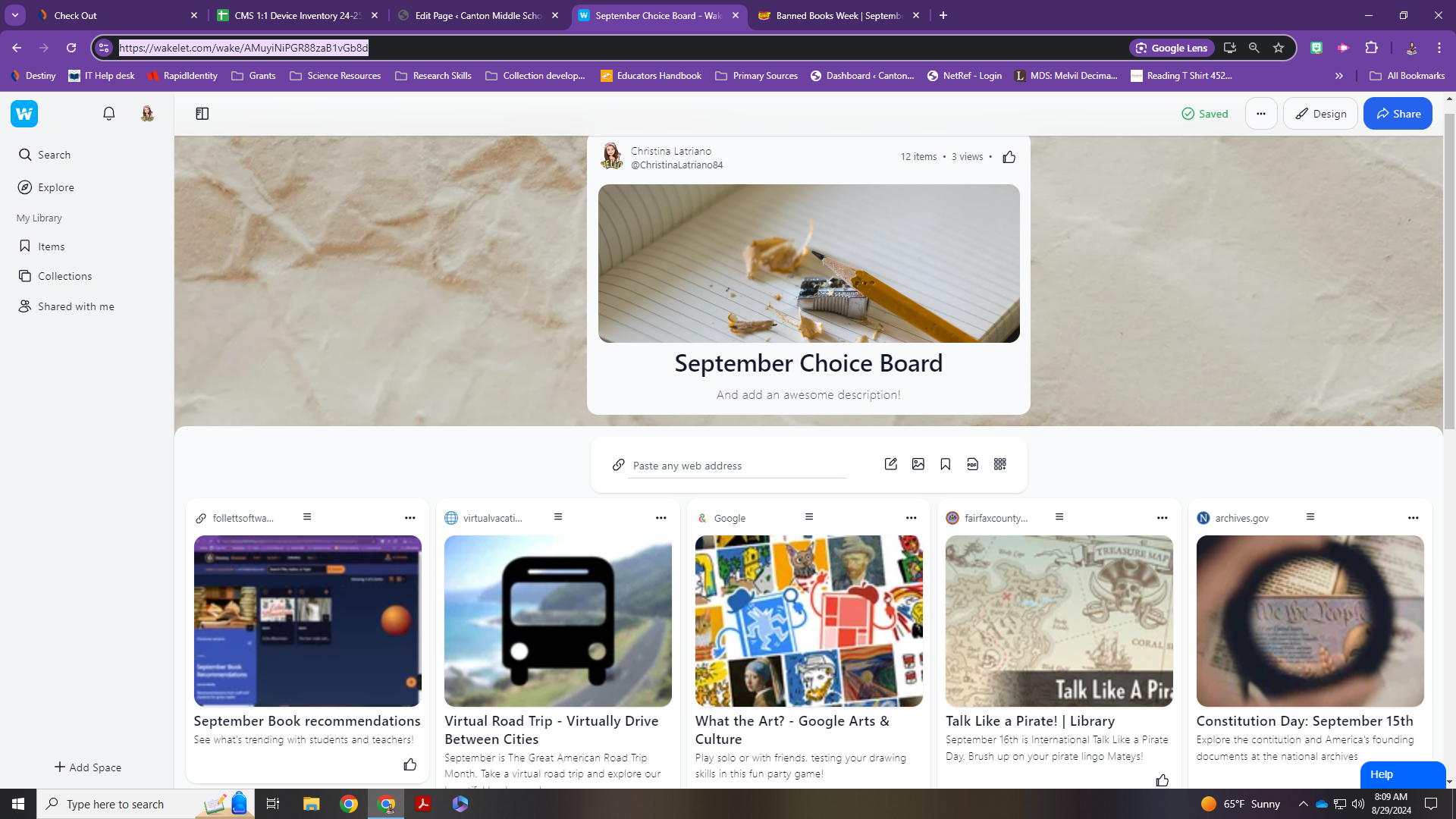Click the add text note icon
This screenshot has width=1456, height=819.
click(x=890, y=464)
